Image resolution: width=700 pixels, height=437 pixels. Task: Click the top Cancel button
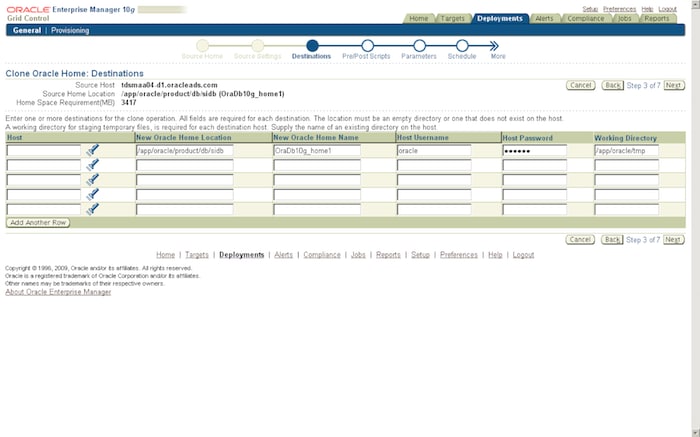(x=580, y=85)
